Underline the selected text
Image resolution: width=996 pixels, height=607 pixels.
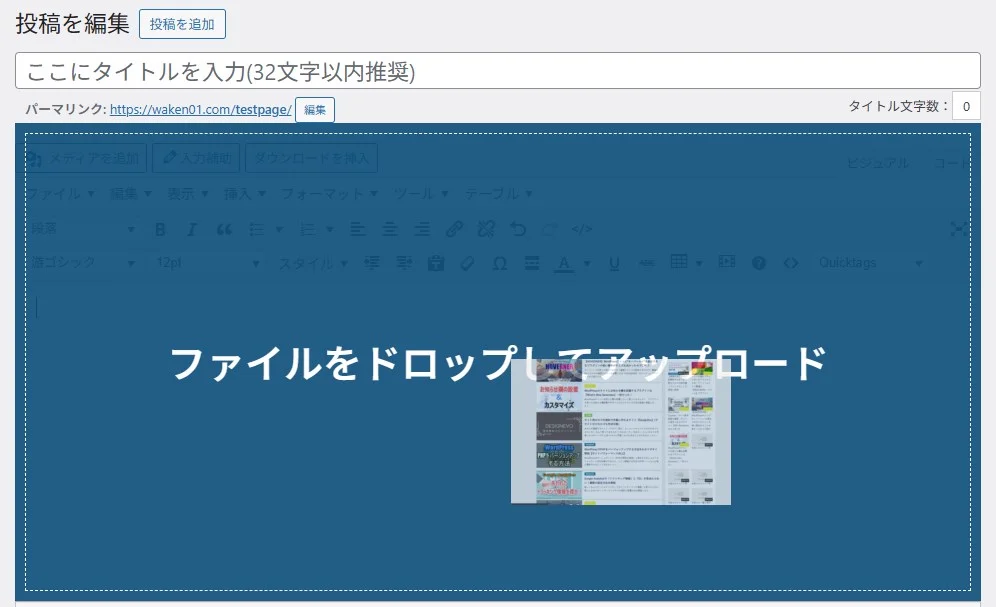coord(614,263)
